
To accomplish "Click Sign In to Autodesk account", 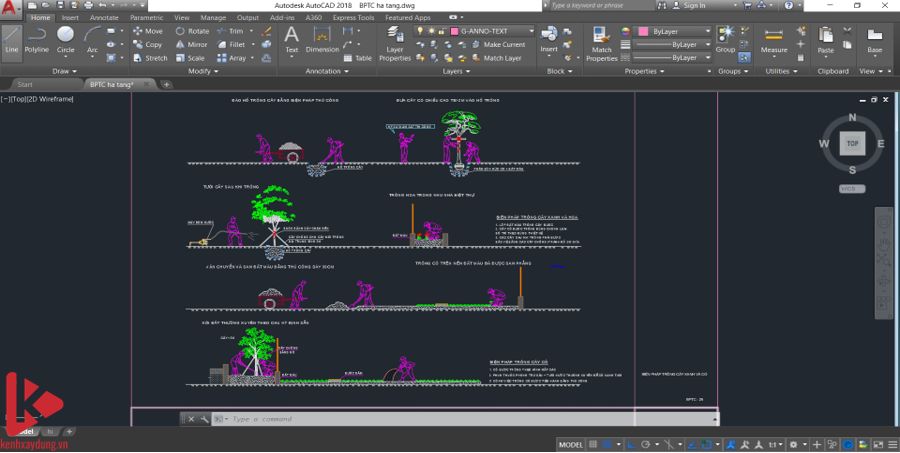I will (x=693, y=5).
